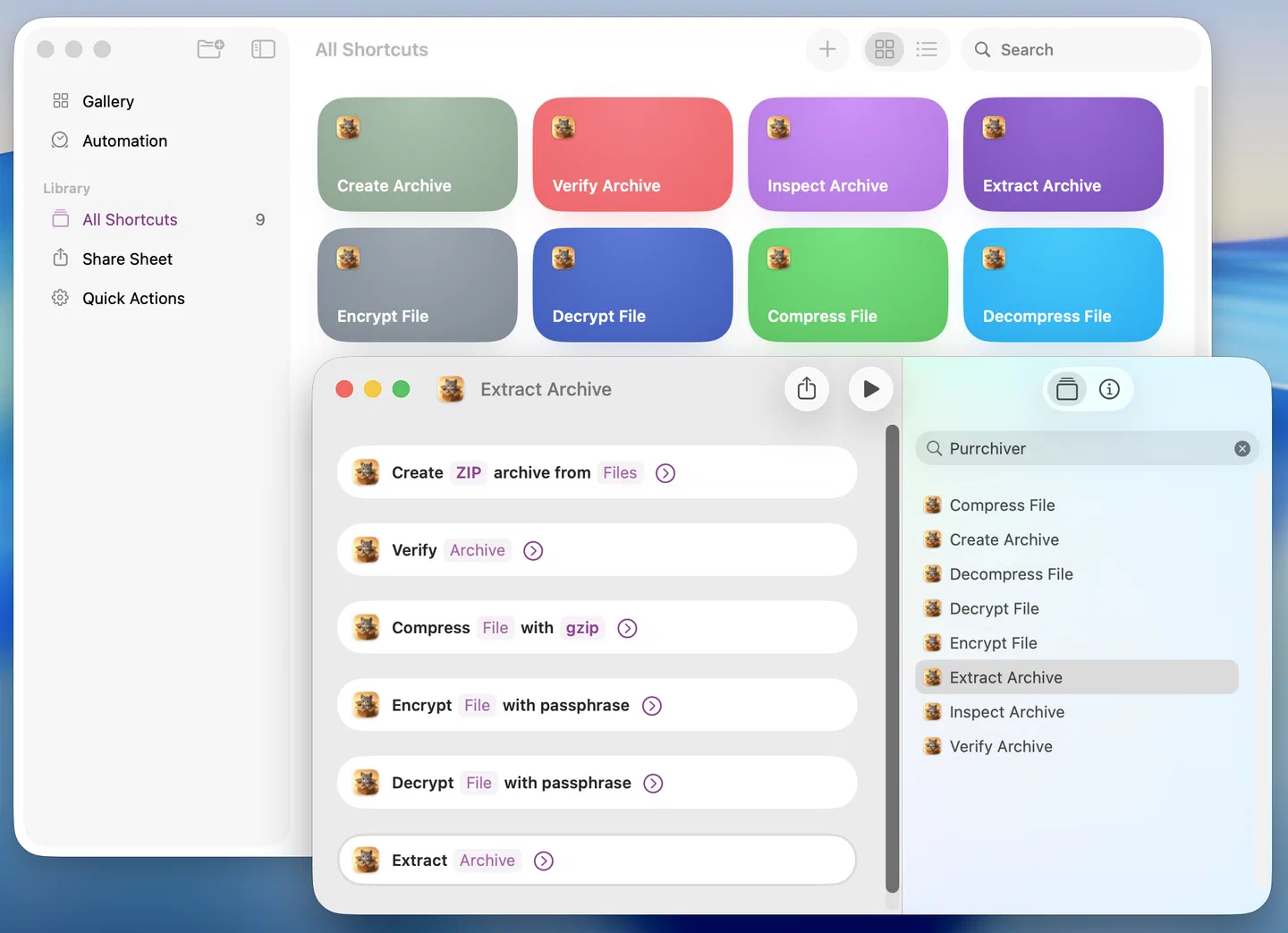Select Decrypt File in action list
1288x933 pixels.
(x=1077, y=608)
